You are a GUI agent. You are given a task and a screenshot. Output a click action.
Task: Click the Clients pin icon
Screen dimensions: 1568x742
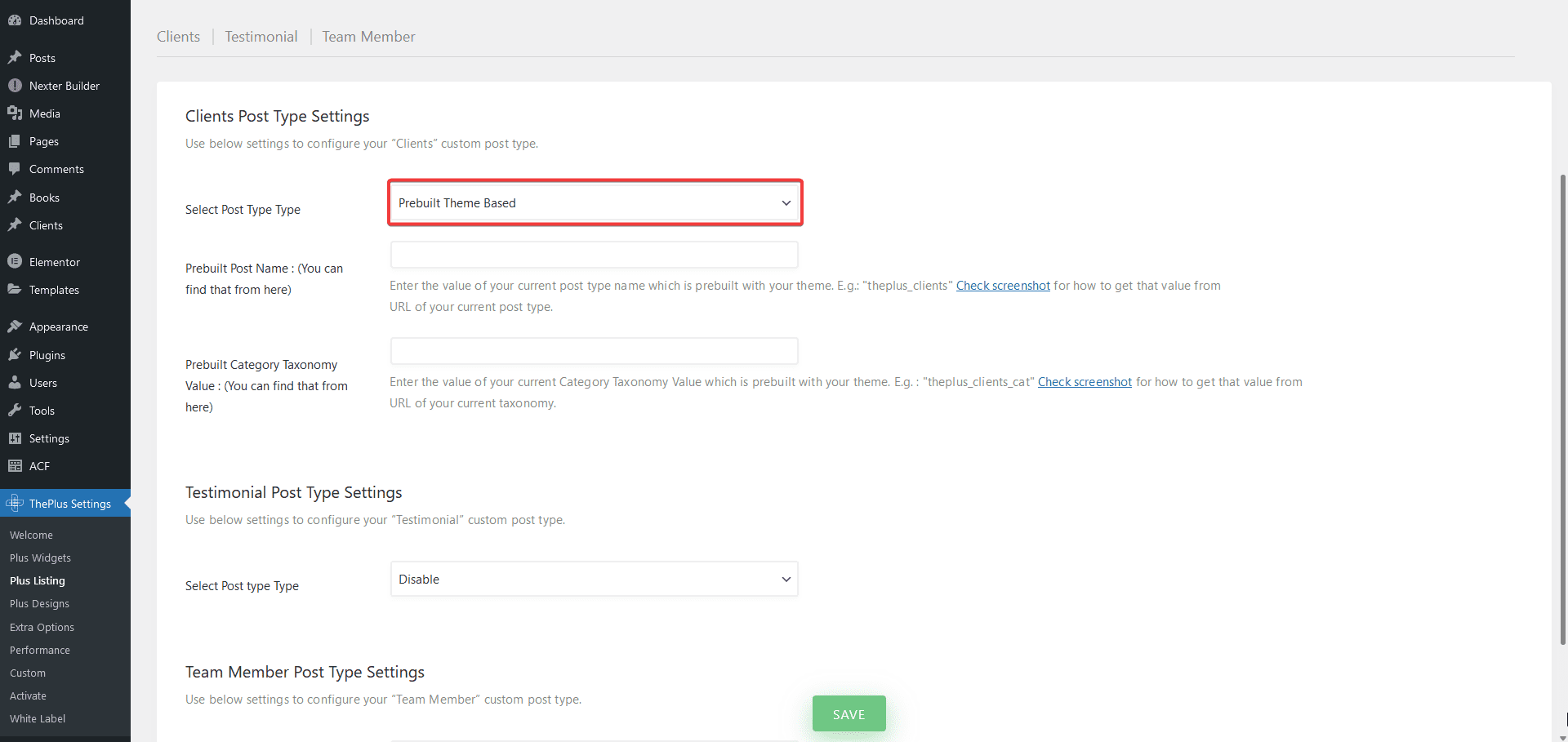click(x=15, y=225)
